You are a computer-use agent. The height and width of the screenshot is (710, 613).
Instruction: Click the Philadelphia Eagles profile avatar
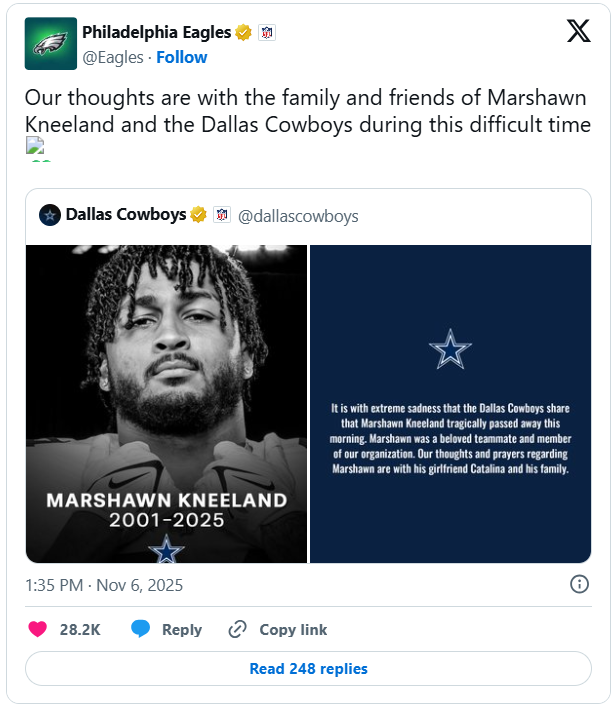pyautogui.click(x=51, y=44)
